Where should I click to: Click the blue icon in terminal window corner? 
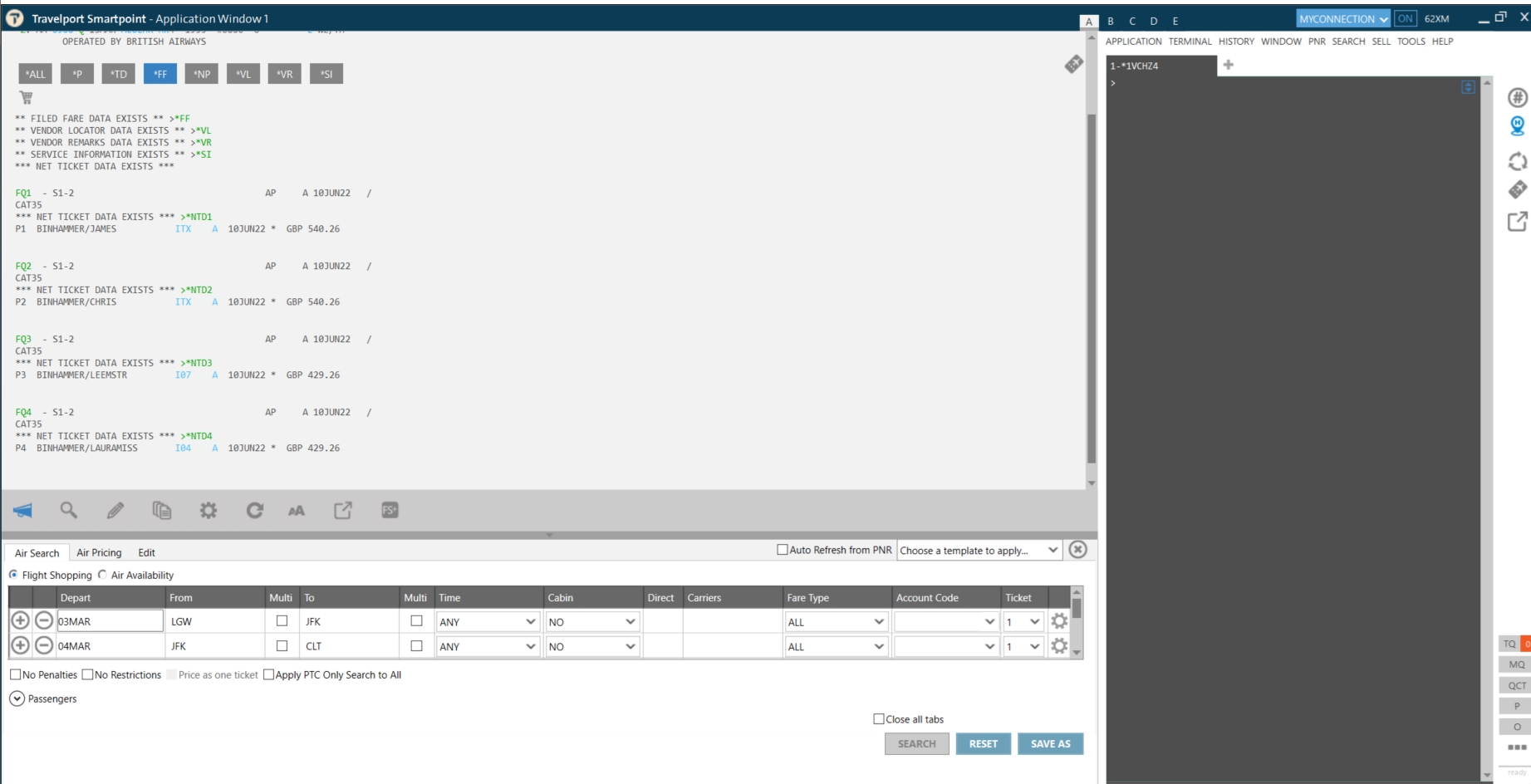(x=1468, y=87)
